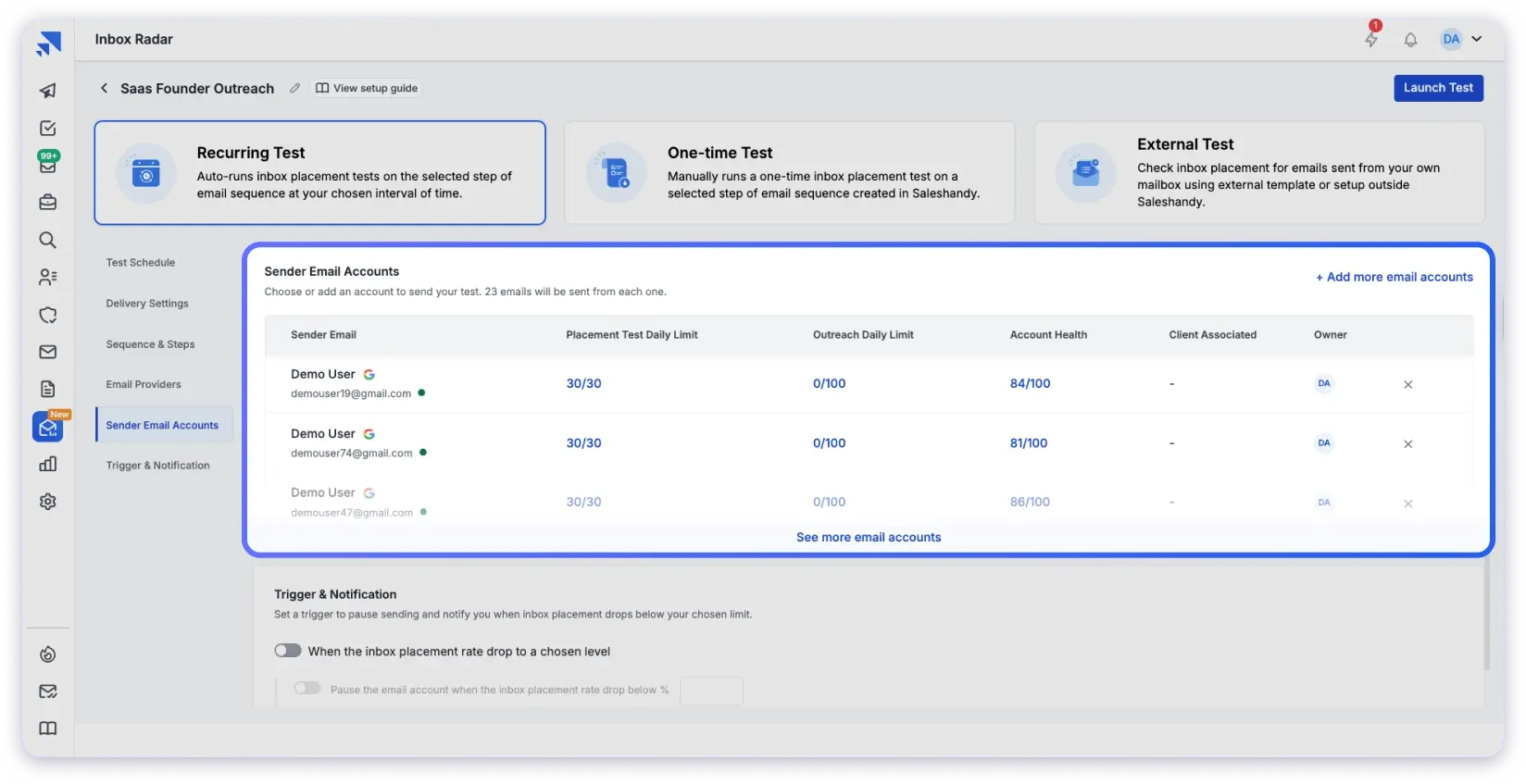Go back using the left chevron arrow
Viewport: 1526px width, 784px height.
point(104,89)
